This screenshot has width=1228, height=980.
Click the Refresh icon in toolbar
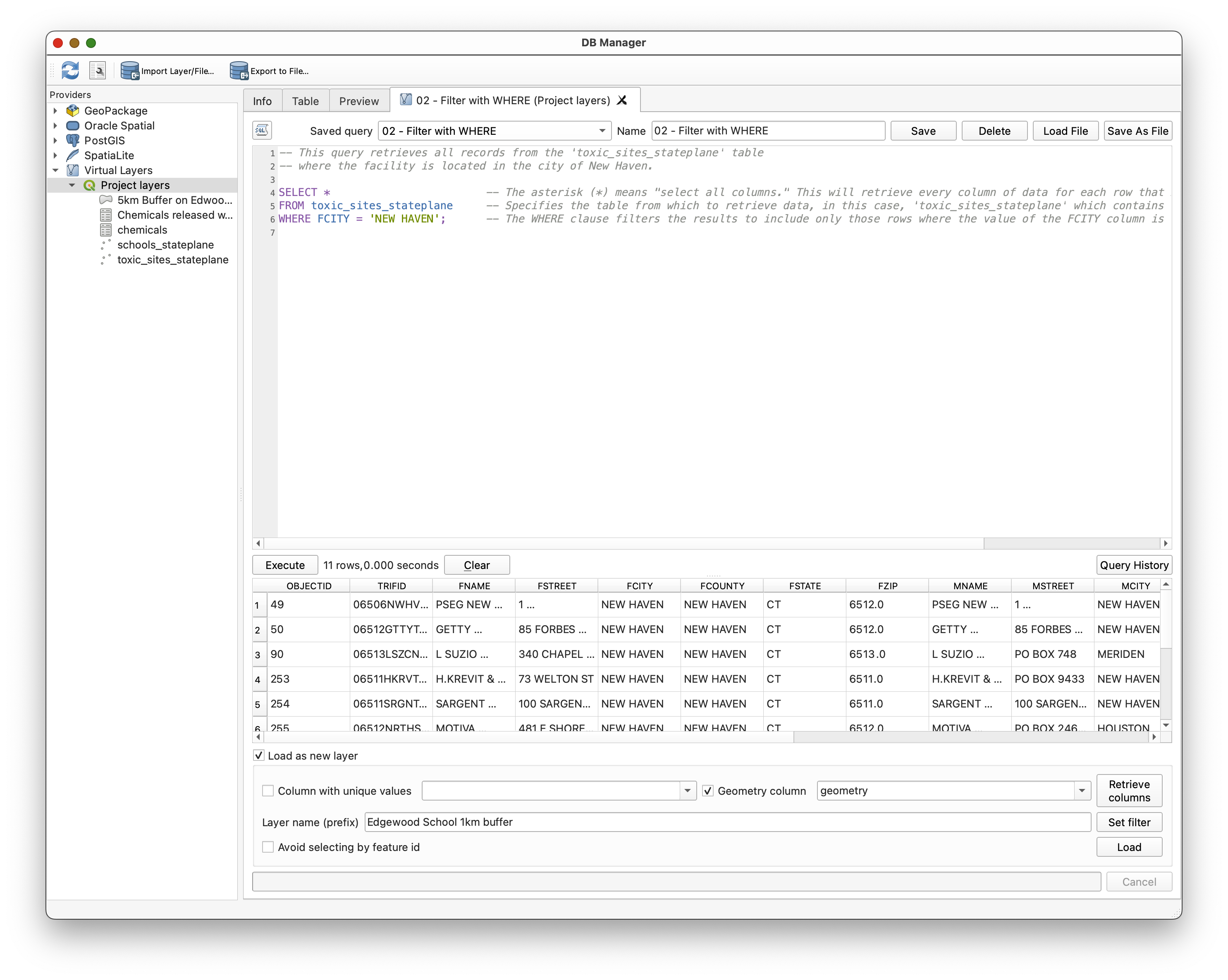(x=70, y=71)
